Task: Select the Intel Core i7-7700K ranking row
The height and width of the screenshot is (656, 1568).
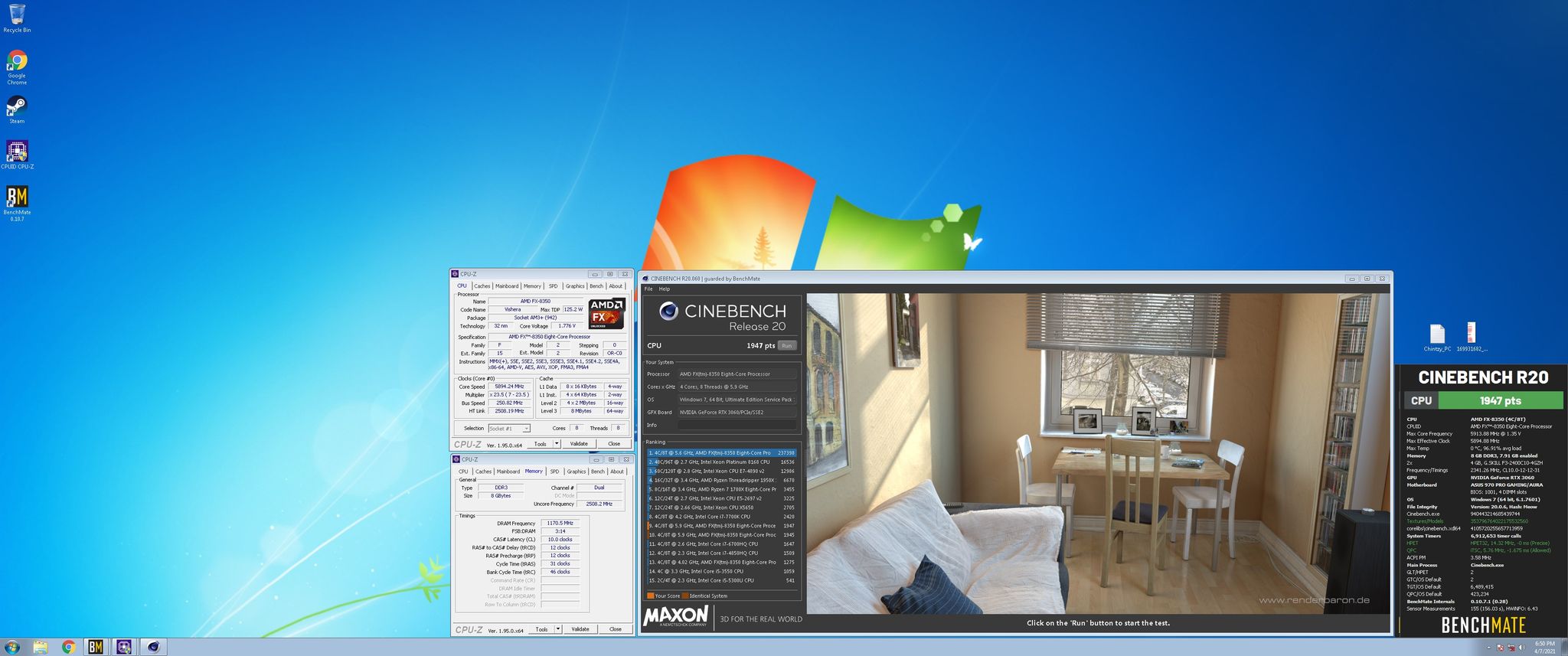Action: [x=722, y=517]
